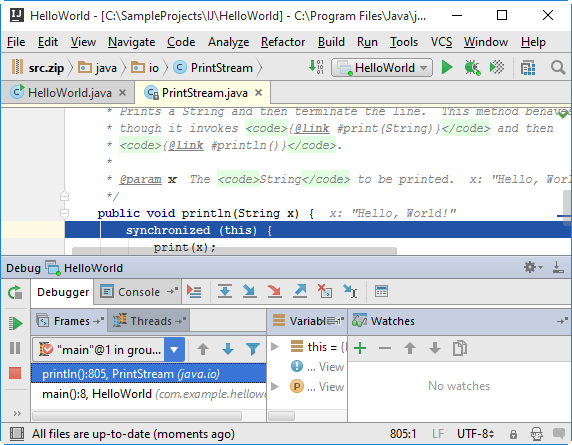Open HelloWorld run configuration dropdown
Viewport: 572px width, 445px height.
click(382, 67)
